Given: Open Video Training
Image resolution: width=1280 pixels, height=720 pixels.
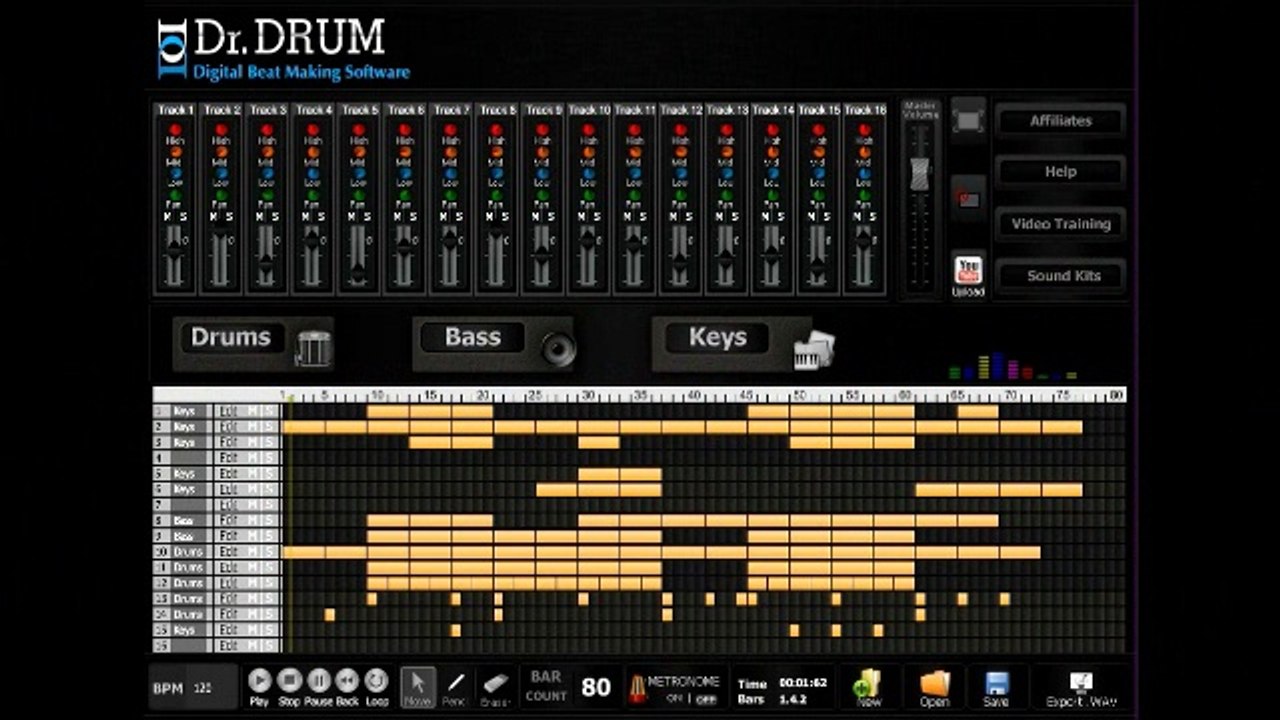Looking at the screenshot, I should point(1060,224).
